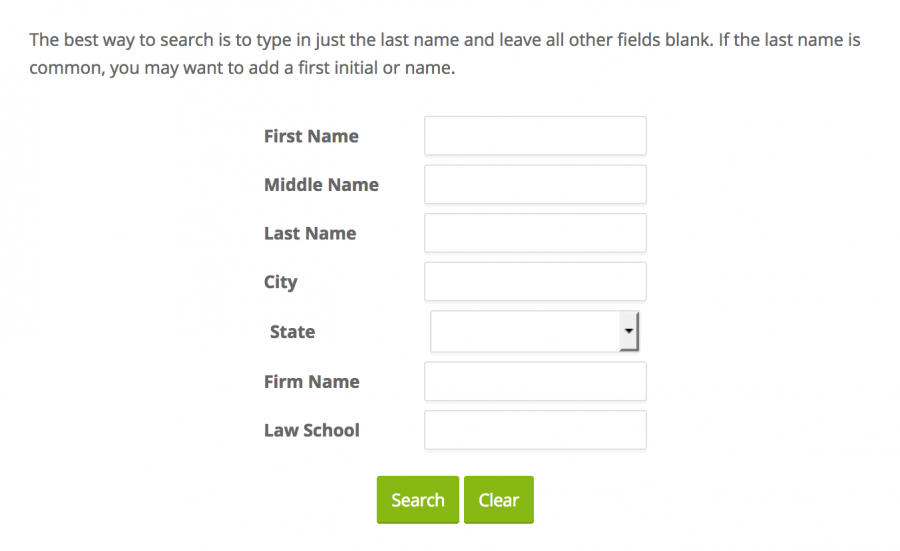Image resolution: width=900 pixels, height=551 pixels.
Task: Click the Law School text field
Action: (x=535, y=430)
